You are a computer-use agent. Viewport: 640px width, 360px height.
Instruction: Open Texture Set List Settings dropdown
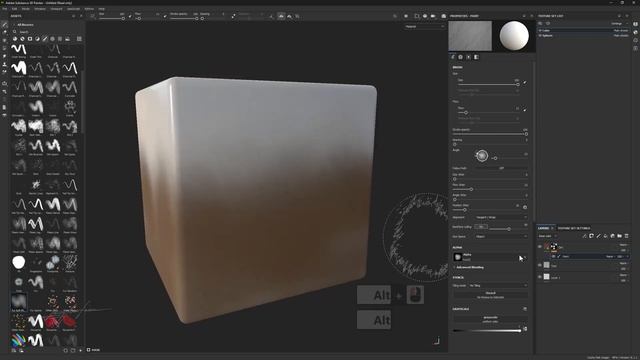tap(619, 24)
